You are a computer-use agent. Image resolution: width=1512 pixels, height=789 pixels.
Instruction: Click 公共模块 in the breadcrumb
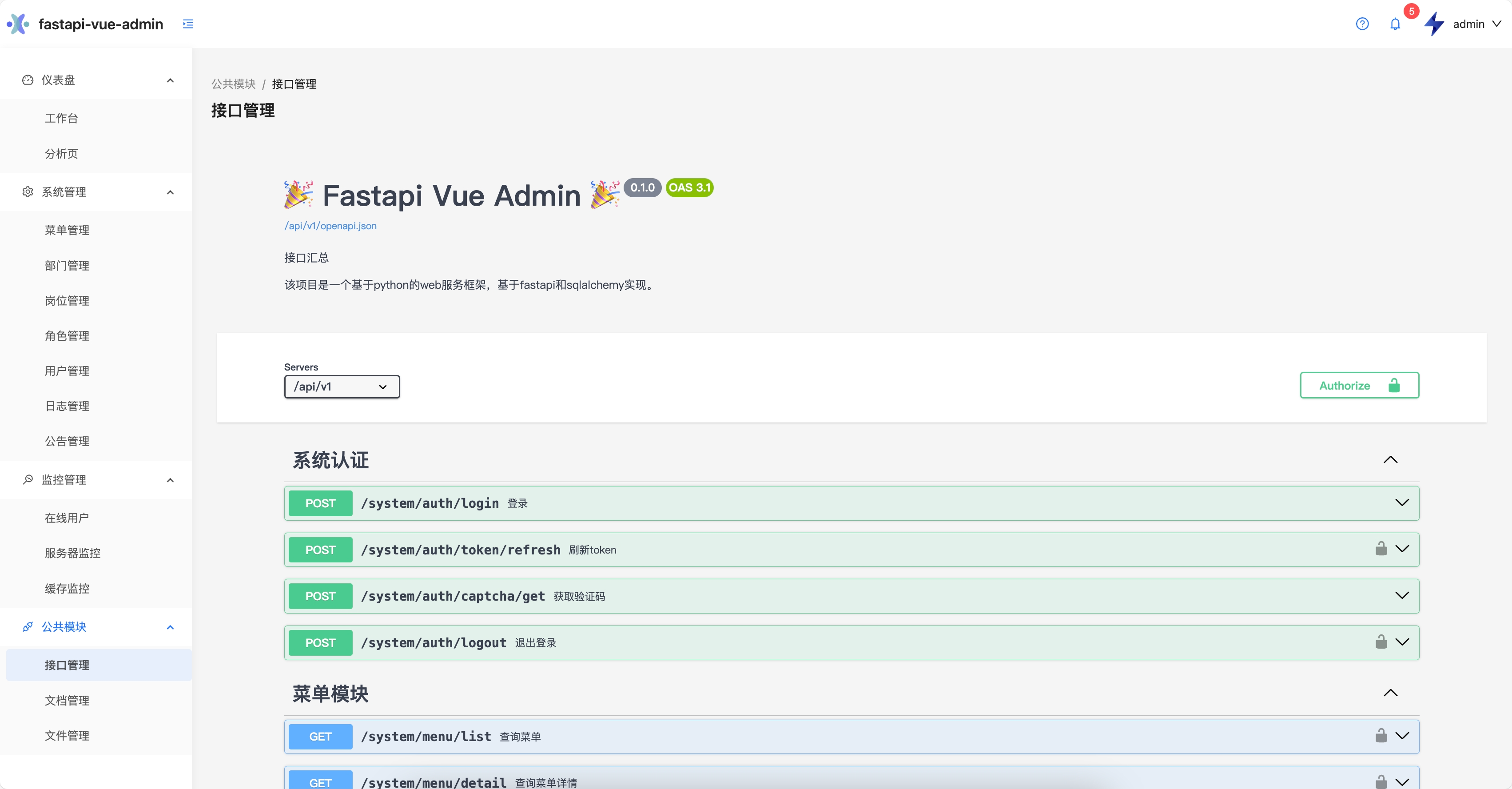click(x=234, y=84)
